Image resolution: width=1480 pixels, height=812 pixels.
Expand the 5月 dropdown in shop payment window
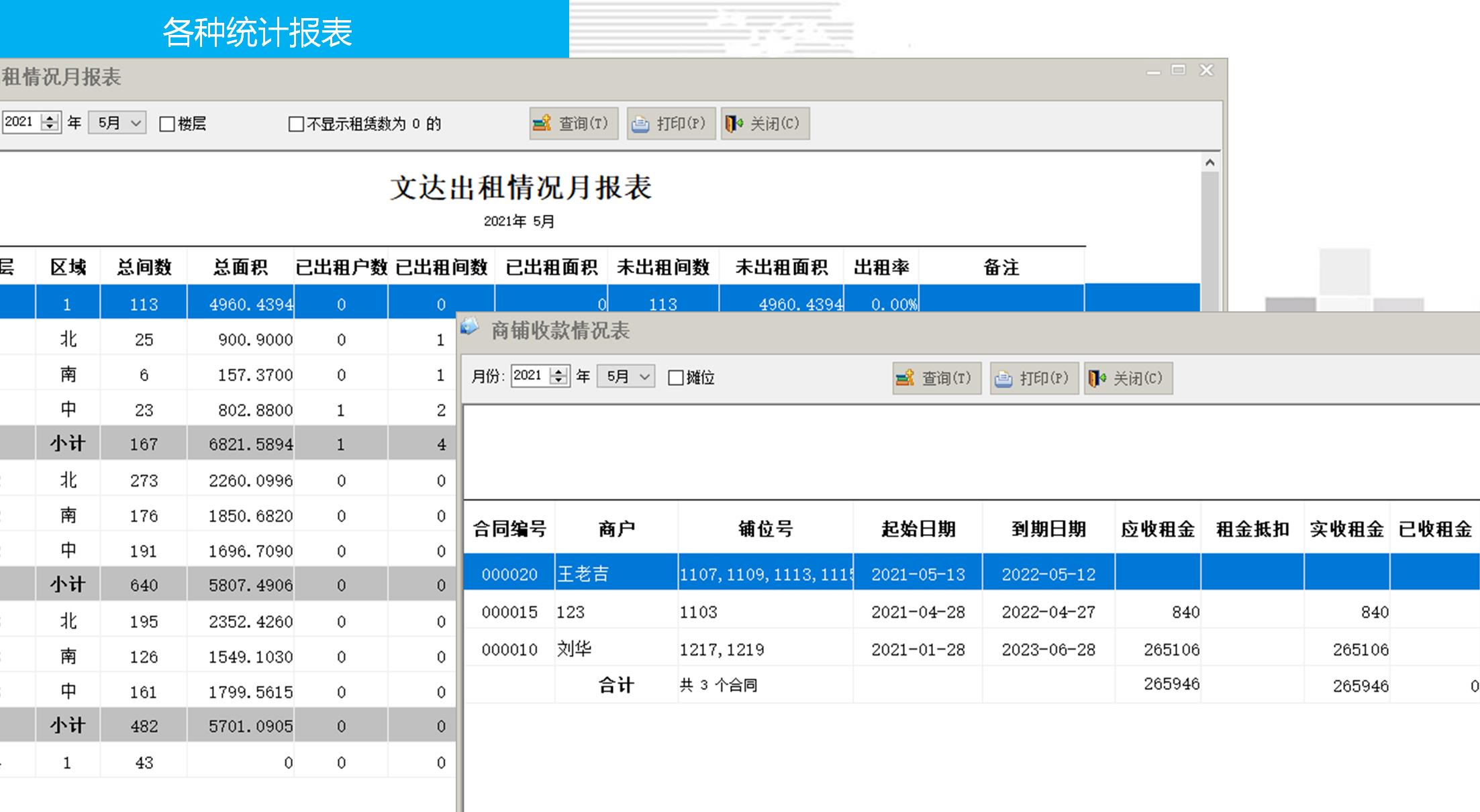click(644, 377)
